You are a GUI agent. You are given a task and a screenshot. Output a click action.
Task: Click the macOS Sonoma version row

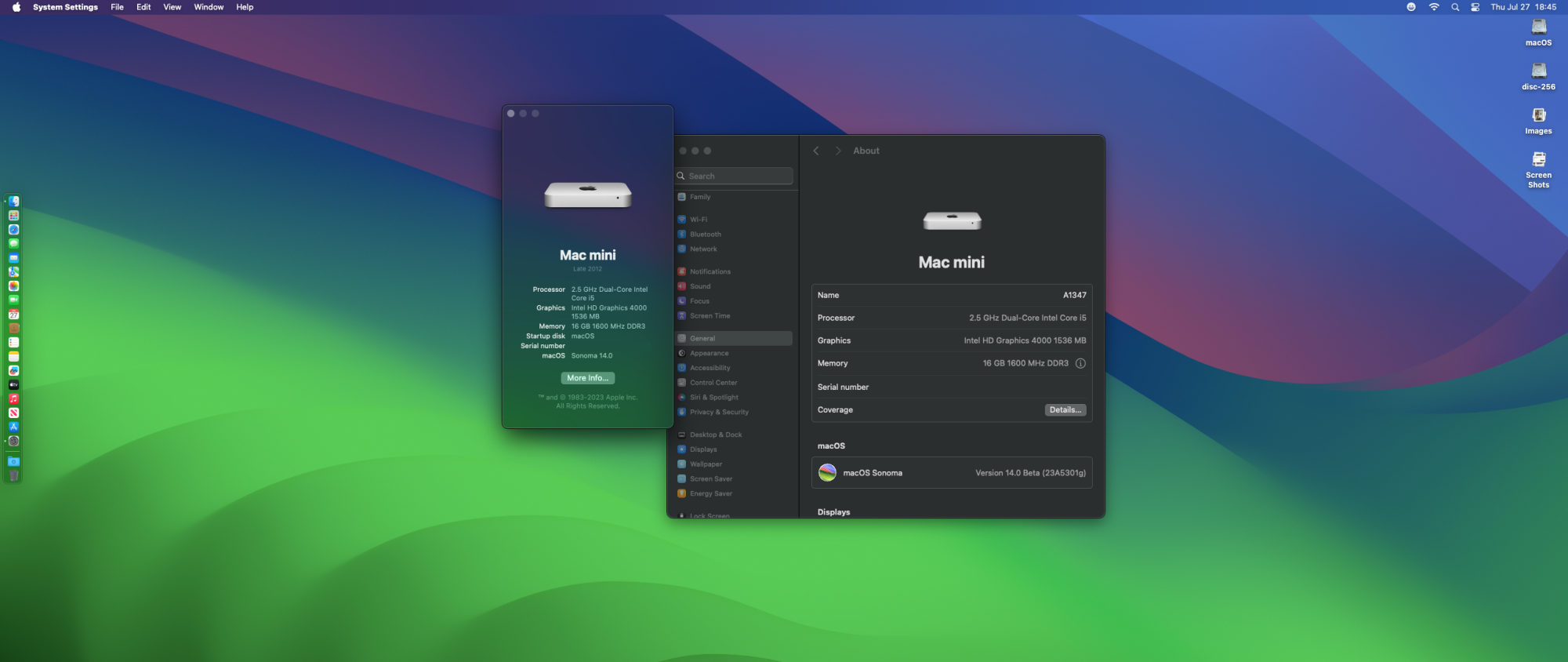pyautogui.click(x=952, y=473)
